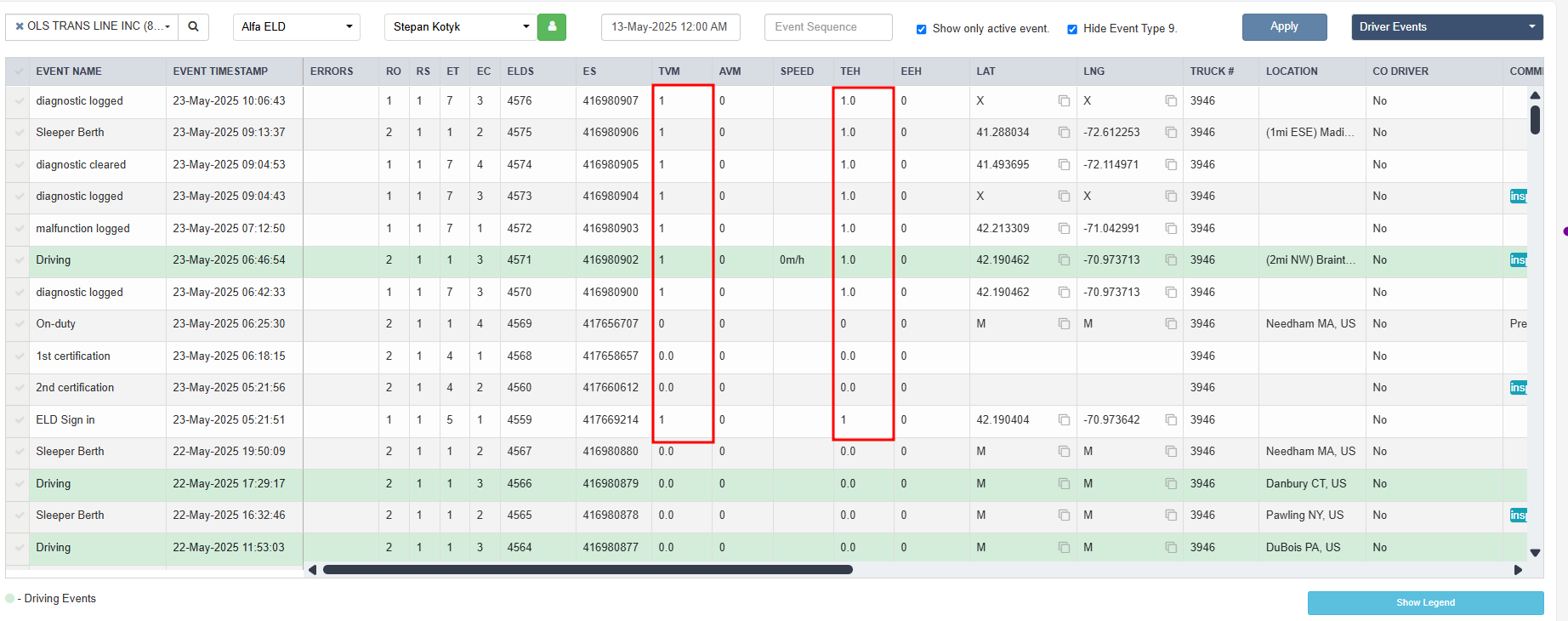Open blue ins badge on 2nd certification row

[x=1519, y=388]
